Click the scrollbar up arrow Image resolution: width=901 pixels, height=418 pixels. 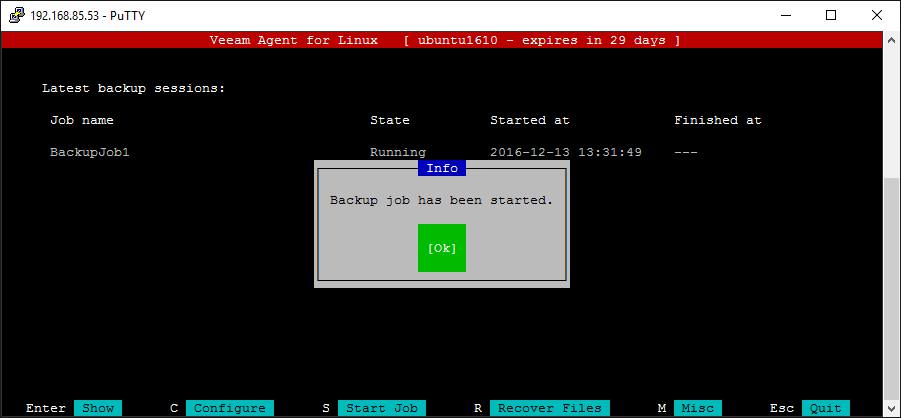[891, 40]
